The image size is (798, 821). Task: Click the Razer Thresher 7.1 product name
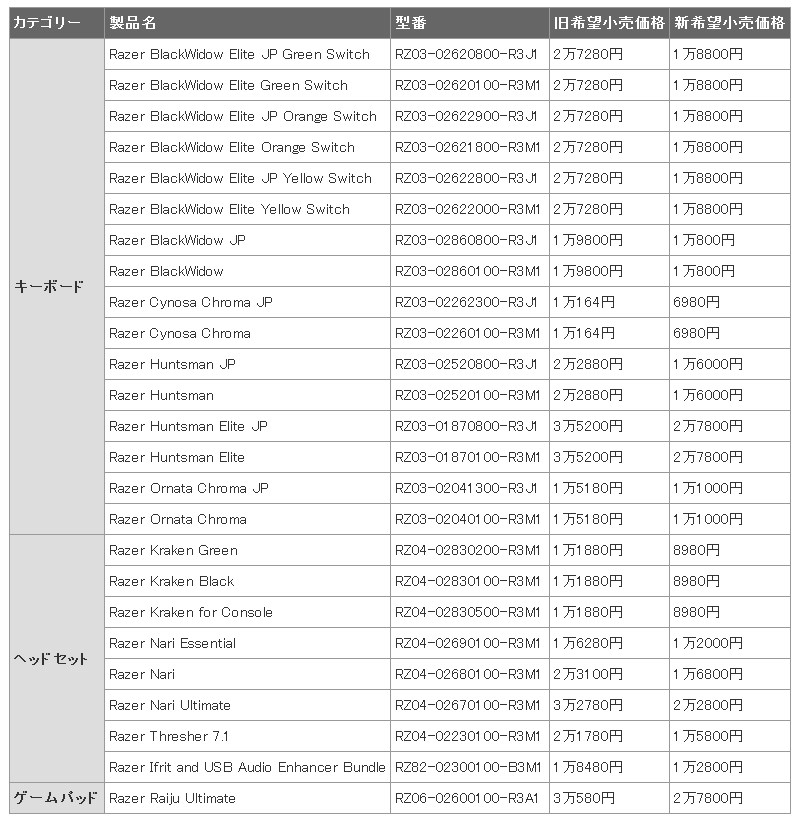[x=169, y=736]
